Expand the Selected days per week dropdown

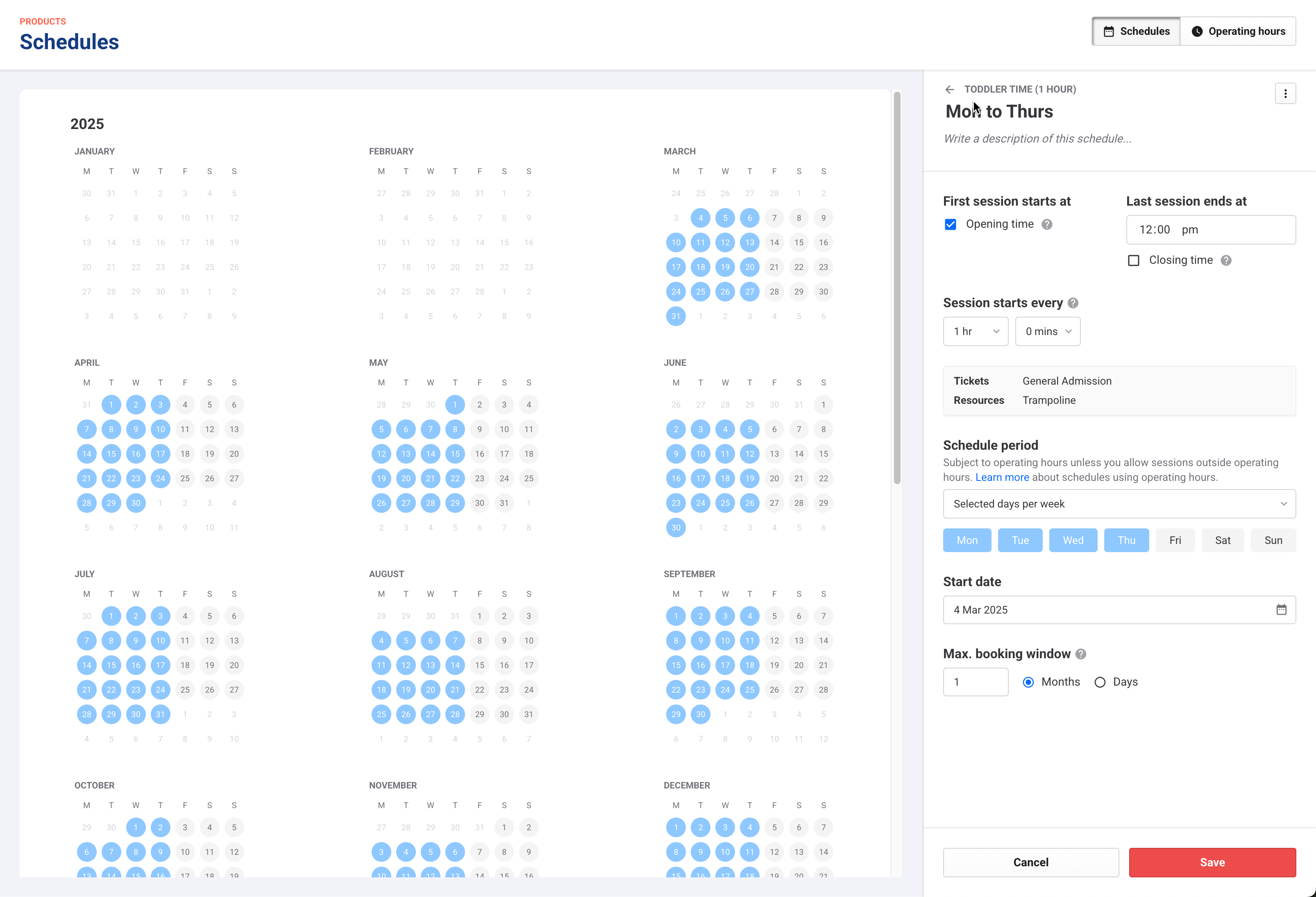[x=1119, y=504]
